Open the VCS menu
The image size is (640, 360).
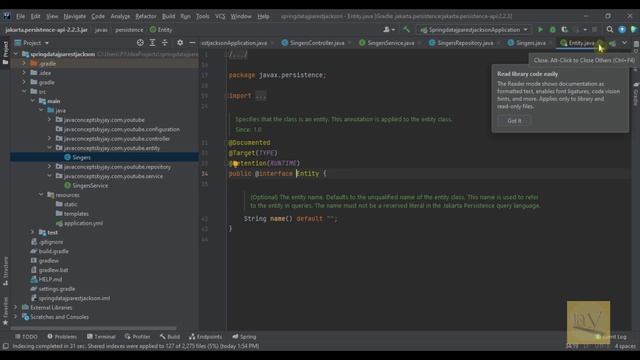(220, 16)
